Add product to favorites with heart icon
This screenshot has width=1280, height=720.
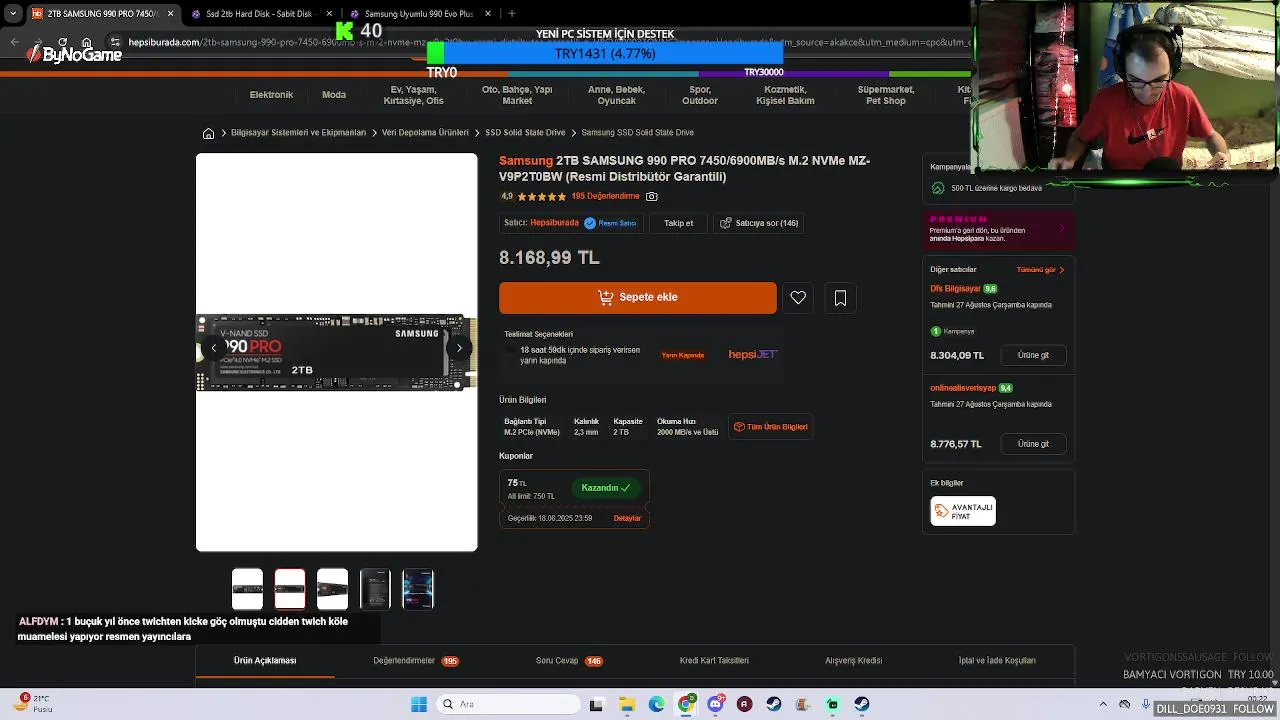[798, 298]
